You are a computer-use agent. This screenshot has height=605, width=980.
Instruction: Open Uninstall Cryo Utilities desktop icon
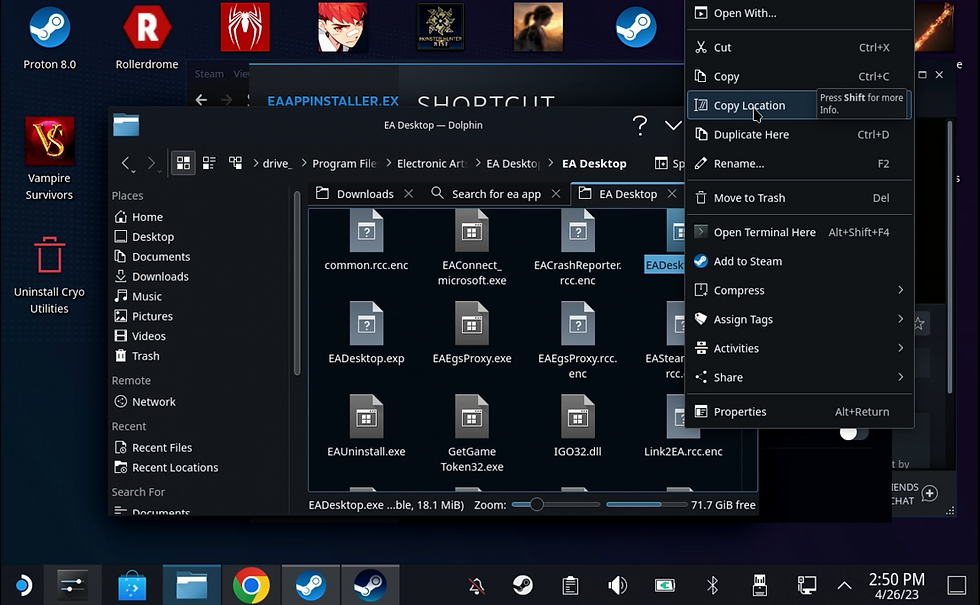(49, 275)
